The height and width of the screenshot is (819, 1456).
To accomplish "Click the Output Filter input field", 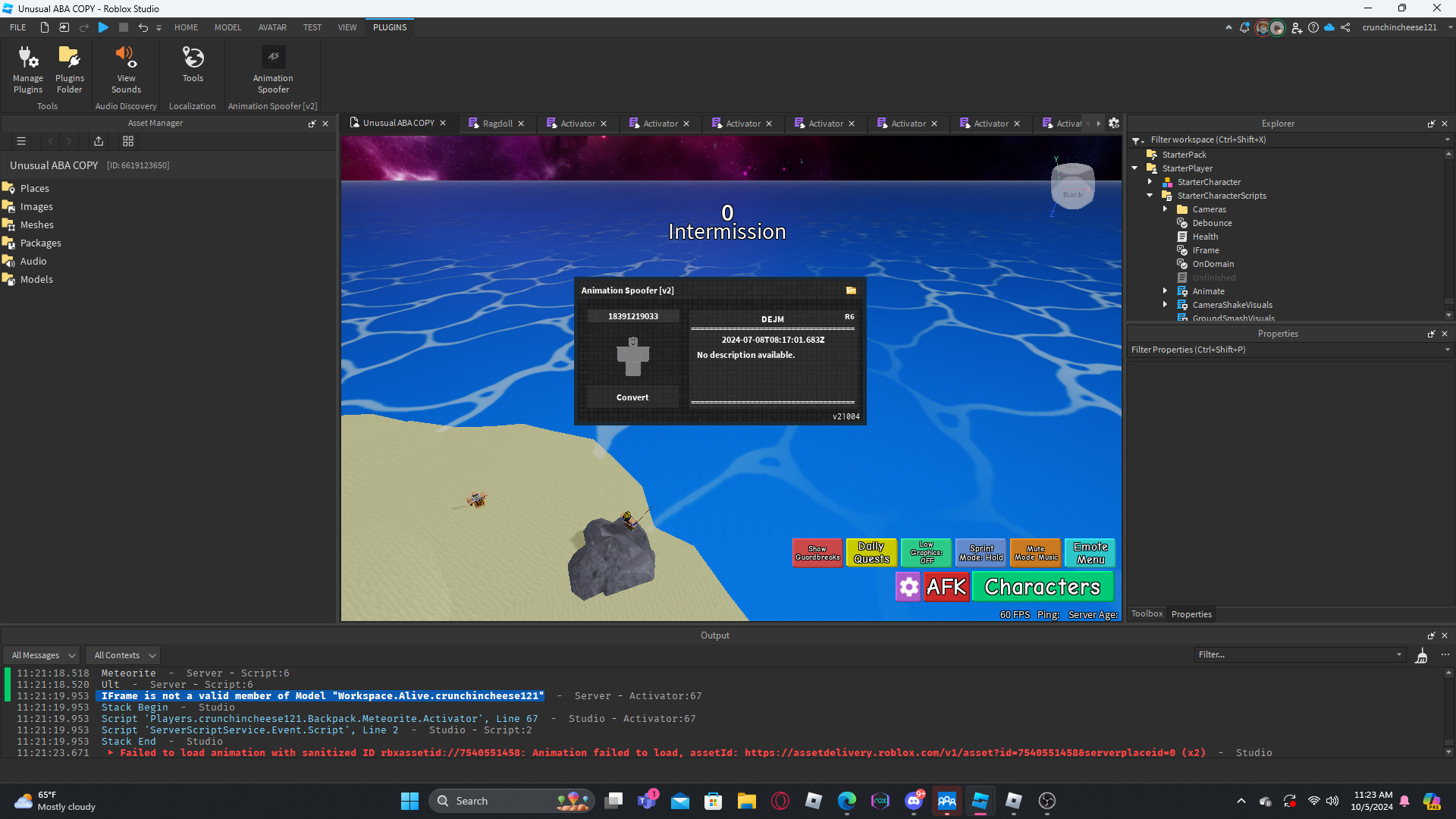I will pyautogui.click(x=1295, y=654).
